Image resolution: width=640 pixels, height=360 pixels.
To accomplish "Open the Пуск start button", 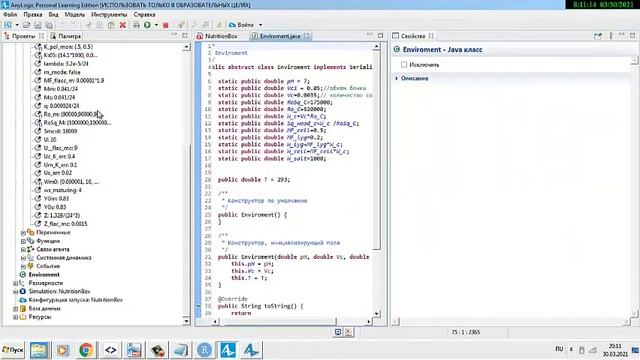I will coord(13,350).
